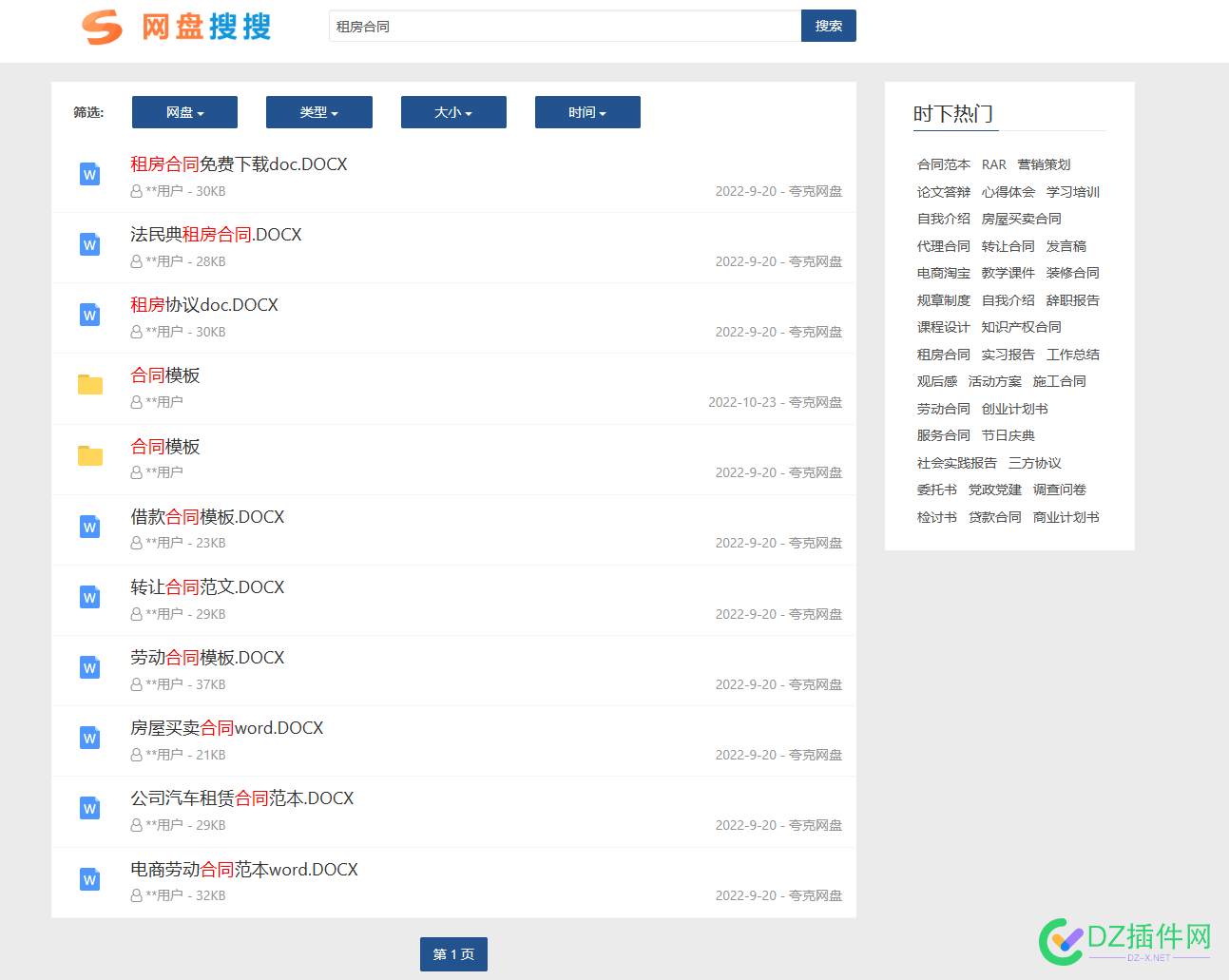Open the 网盘 filter dropdown

click(184, 112)
